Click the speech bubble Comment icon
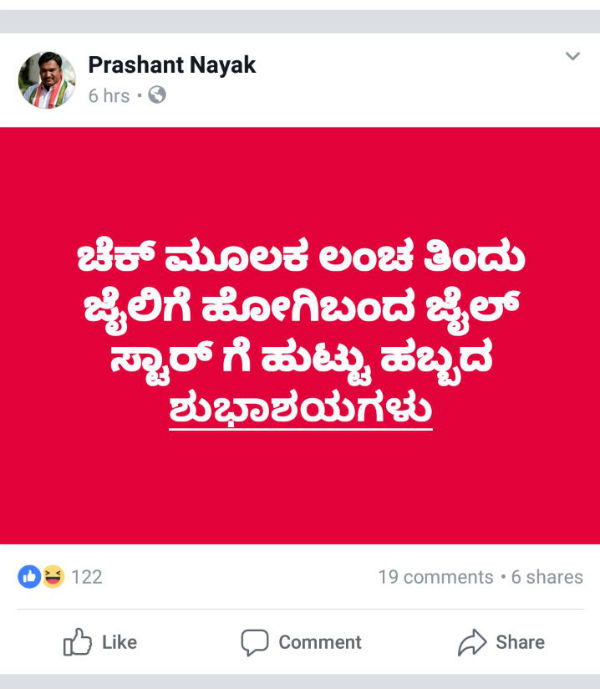Image resolution: width=600 pixels, height=689 pixels. [255, 642]
